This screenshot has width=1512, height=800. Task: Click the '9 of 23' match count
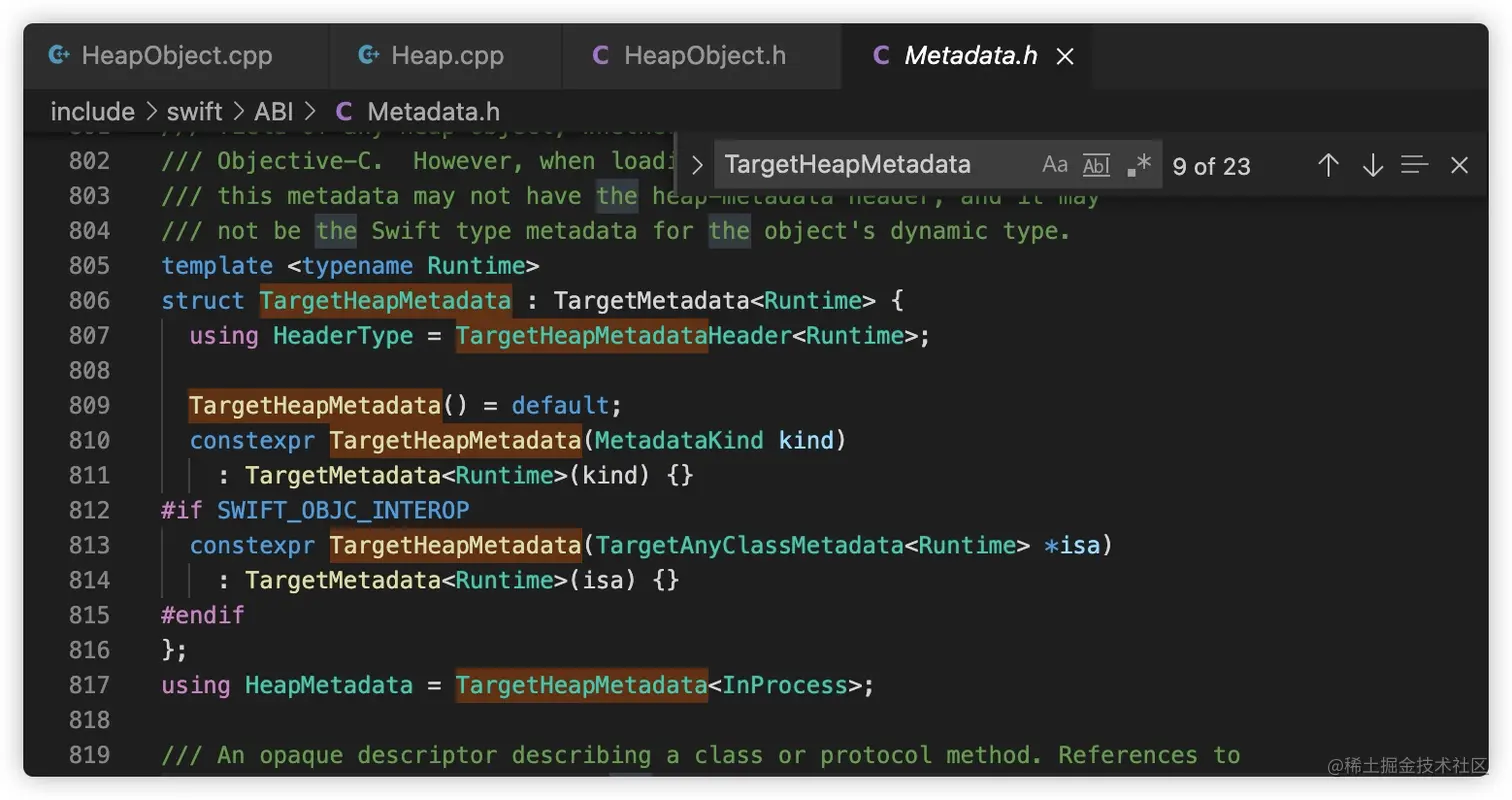[1211, 166]
